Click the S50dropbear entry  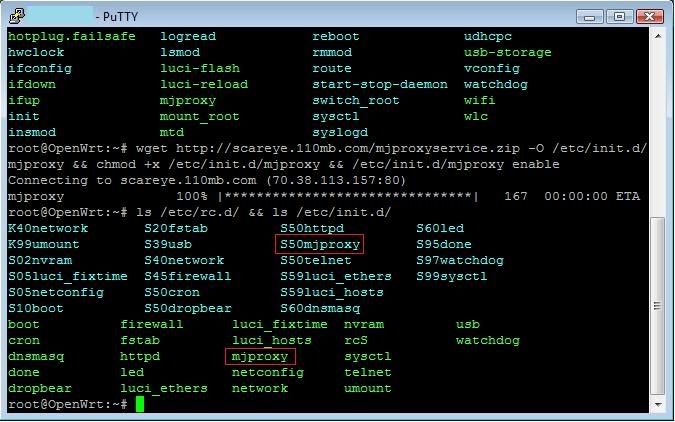pyautogui.click(x=188, y=308)
